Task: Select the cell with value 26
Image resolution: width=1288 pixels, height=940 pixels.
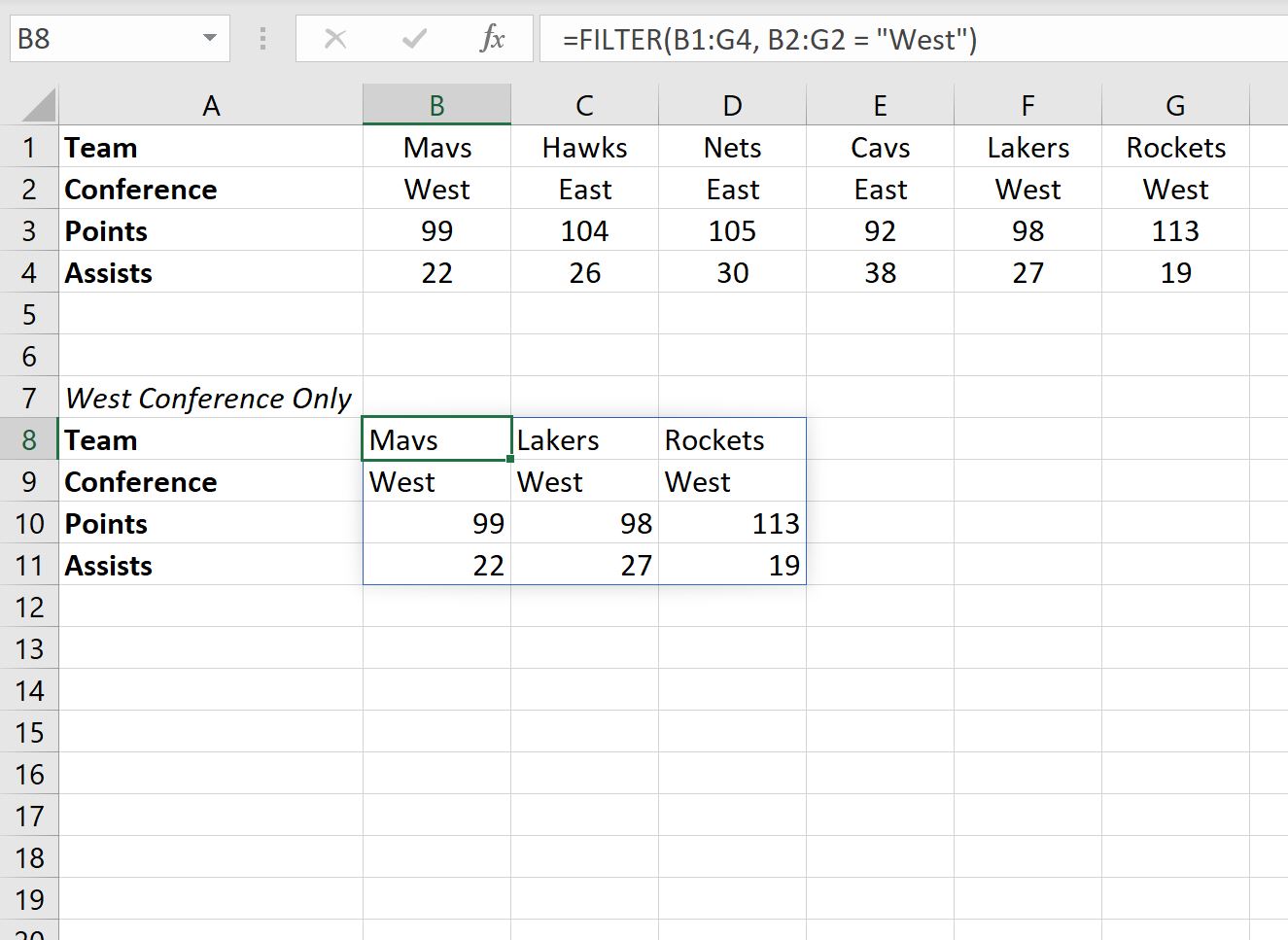Action: click(585, 272)
